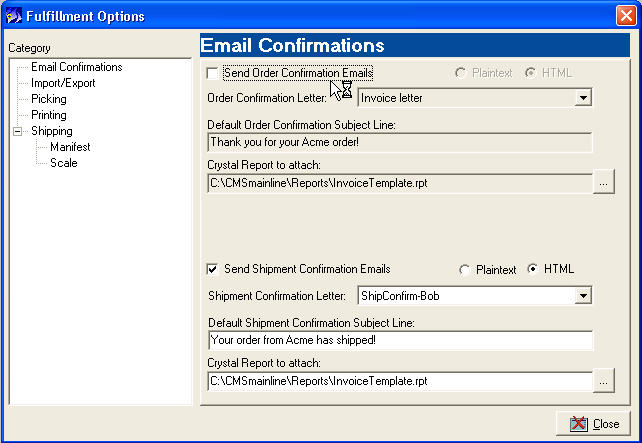Disable Send Shipment Confirmation Emails checkbox
Image resolution: width=642 pixels, height=443 pixels.
(212, 269)
